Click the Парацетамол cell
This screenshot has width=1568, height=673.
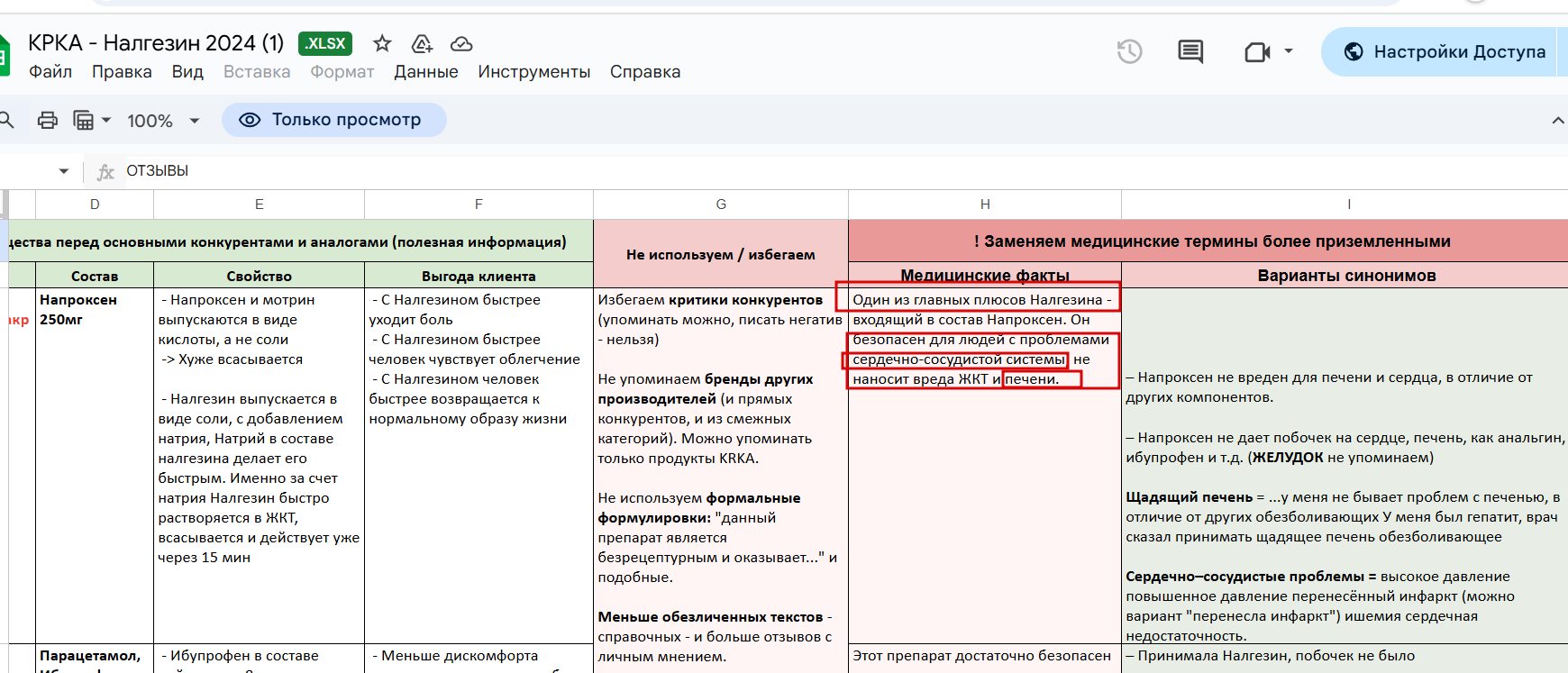click(95, 659)
